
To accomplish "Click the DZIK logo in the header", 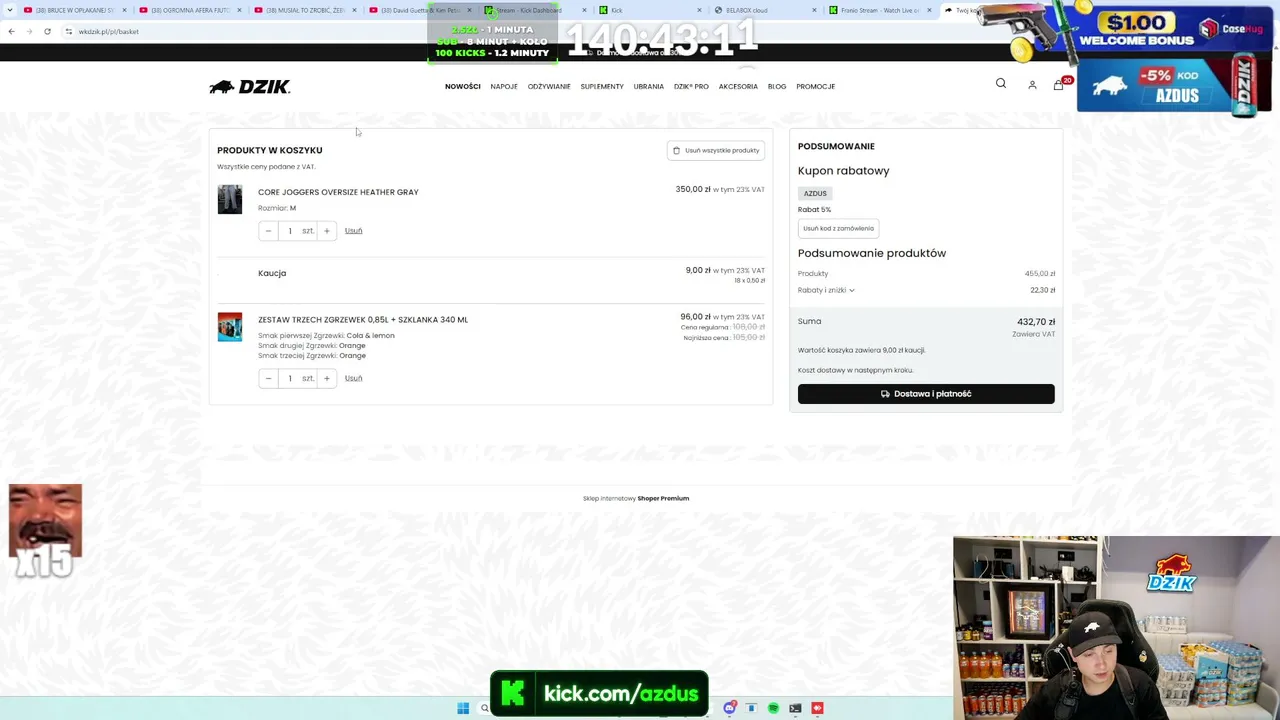I will 250,87.
